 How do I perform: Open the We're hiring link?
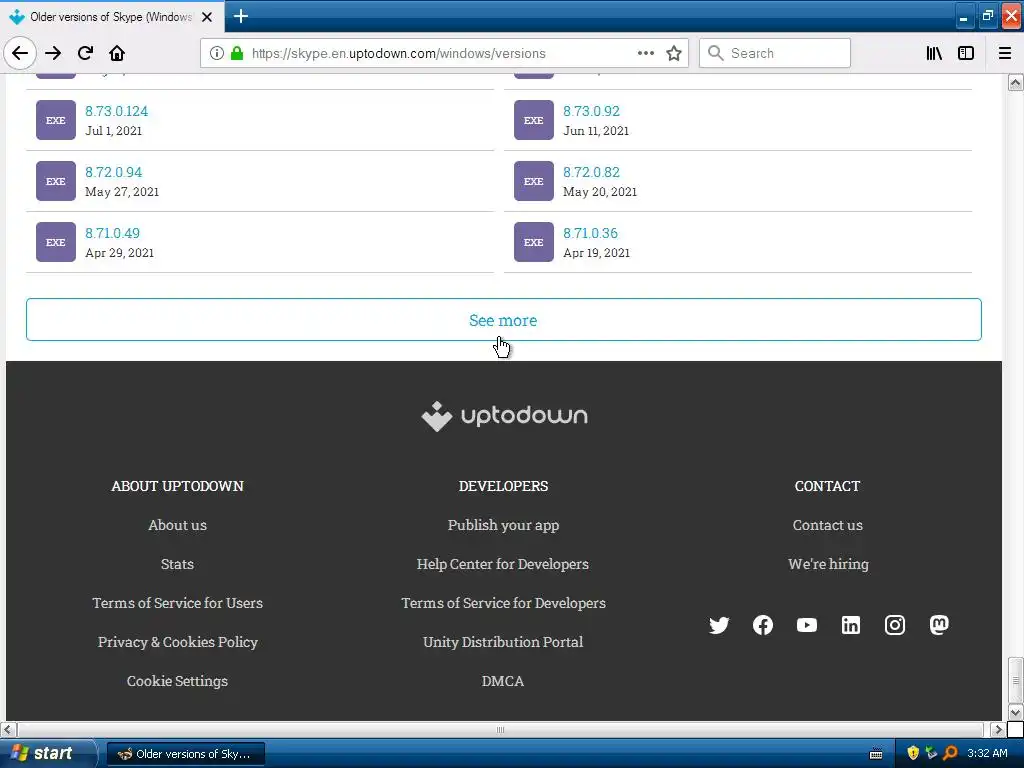[x=828, y=564]
